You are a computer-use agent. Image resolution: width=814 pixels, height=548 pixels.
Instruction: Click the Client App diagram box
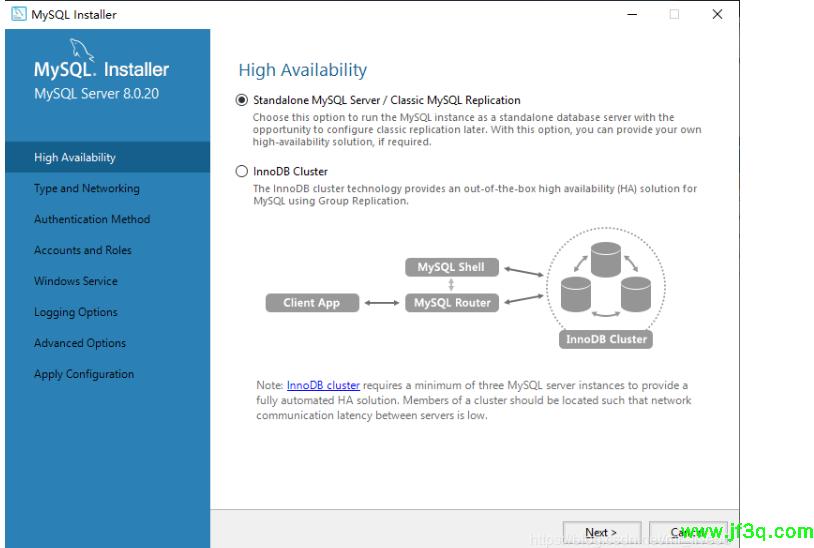tap(312, 302)
